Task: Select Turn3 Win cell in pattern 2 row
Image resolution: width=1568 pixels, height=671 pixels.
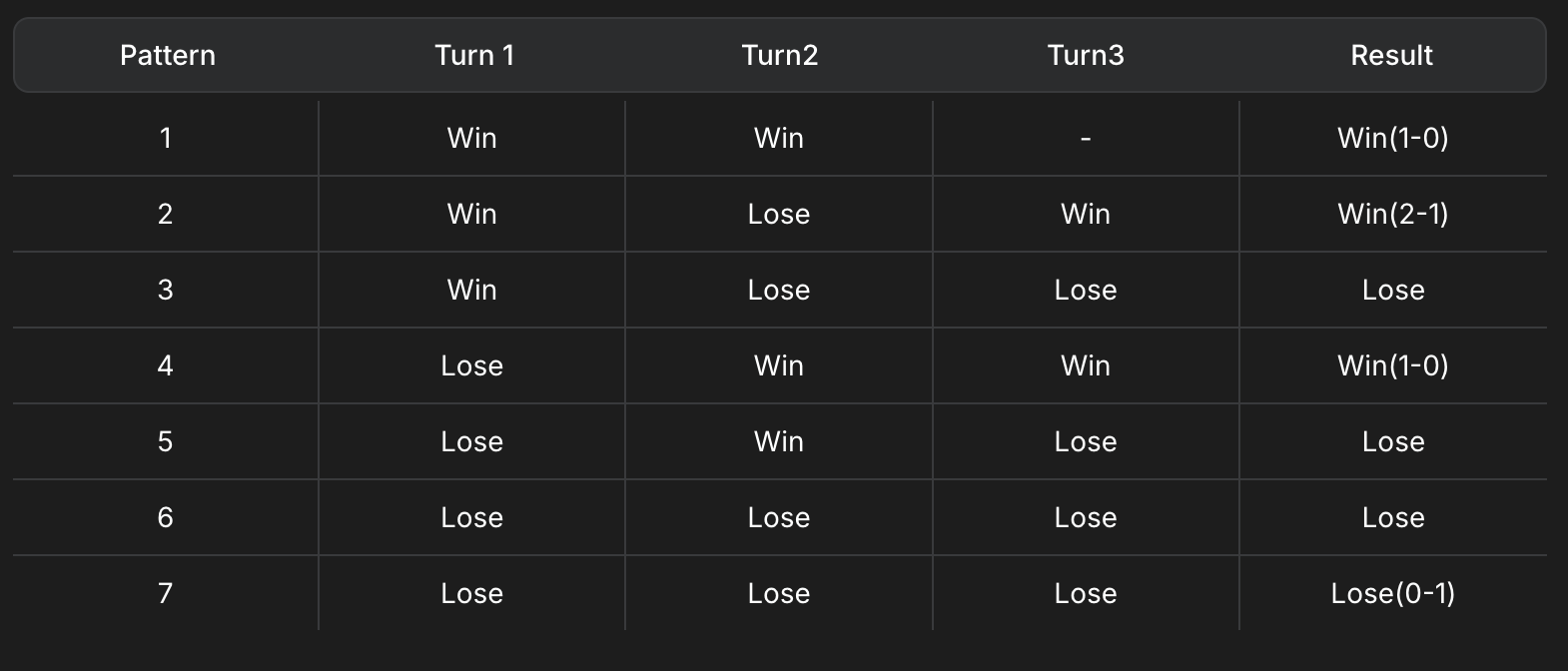Action: [1086, 214]
